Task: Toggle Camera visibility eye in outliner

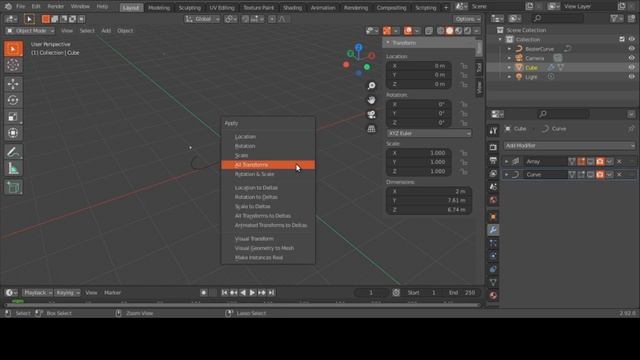Action: click(632, 58)
